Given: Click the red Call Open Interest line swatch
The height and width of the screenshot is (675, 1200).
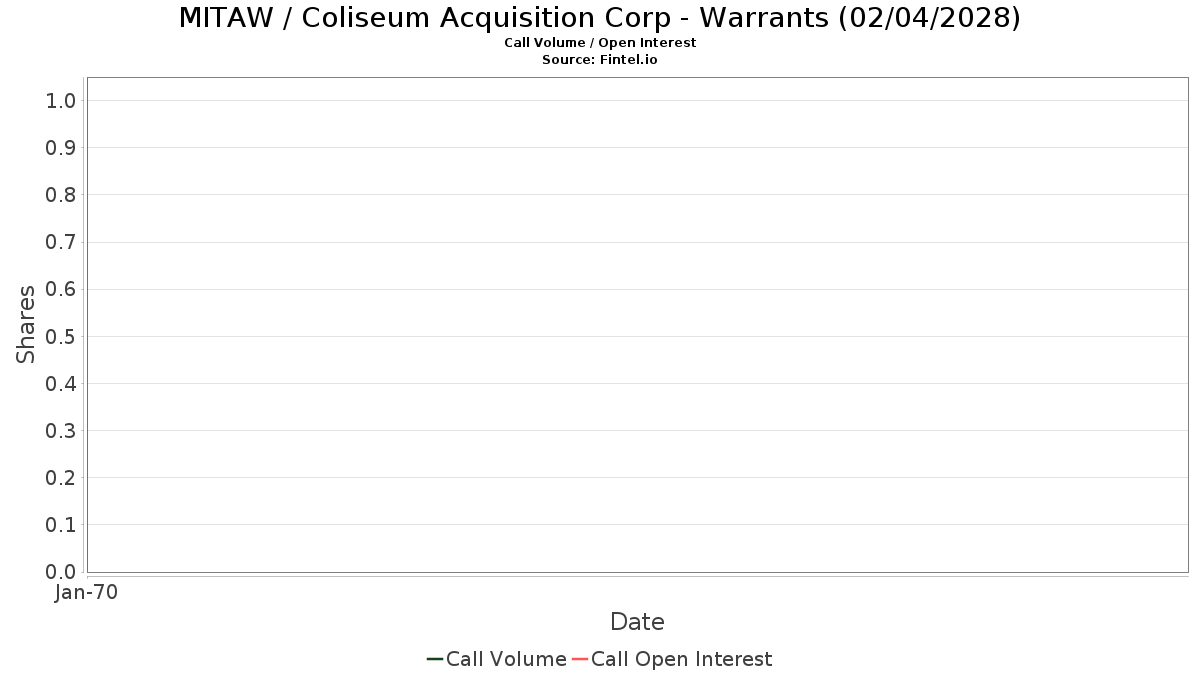Looking at the screenshot, I should 580,659.
